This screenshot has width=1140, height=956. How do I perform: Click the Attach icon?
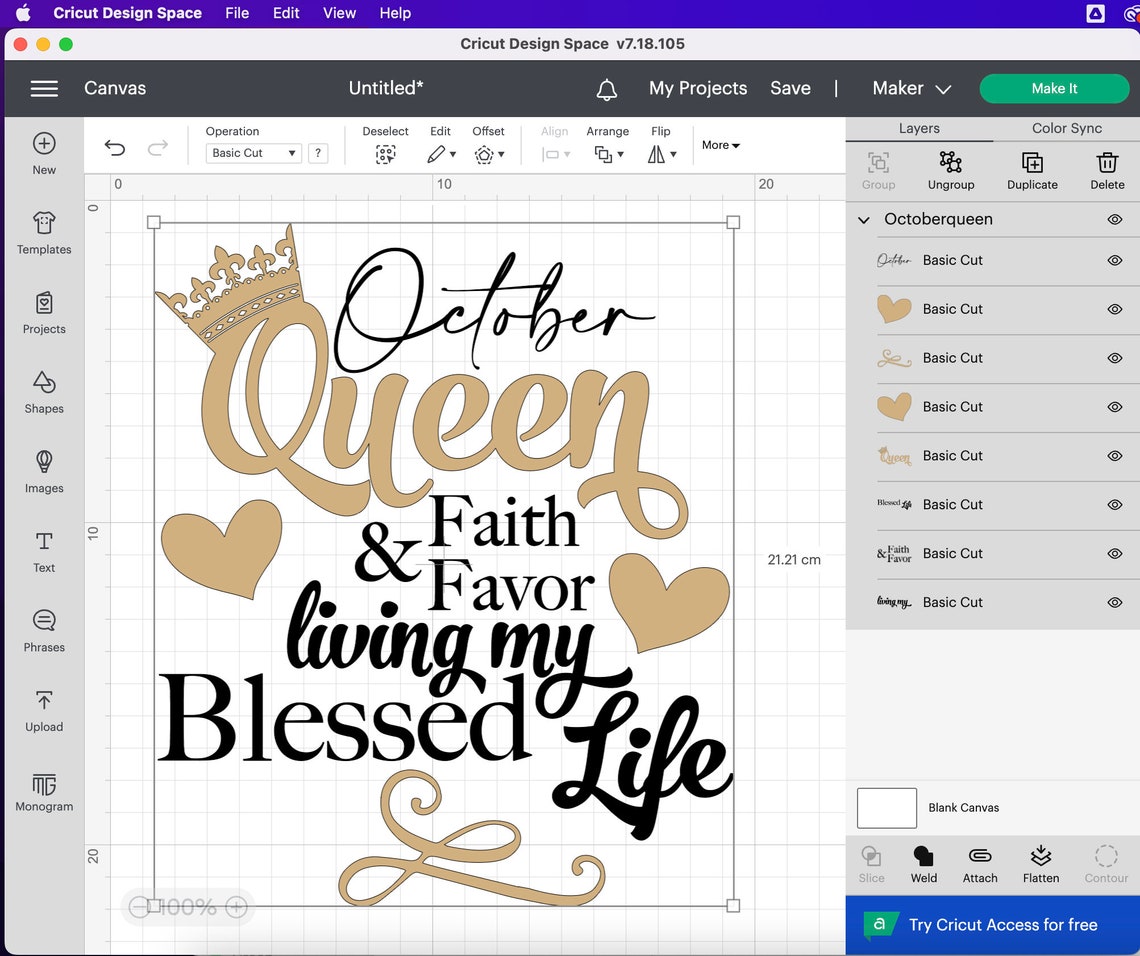pos(980,862)
